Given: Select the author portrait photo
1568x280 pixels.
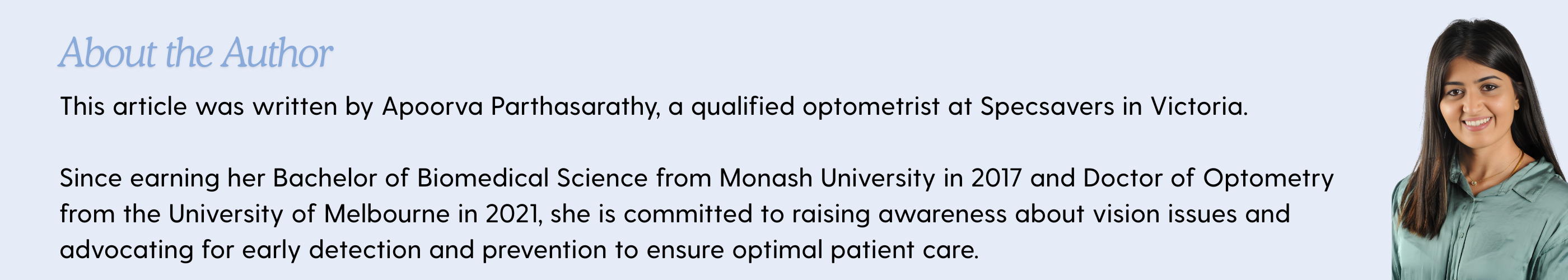Looking at the screenshot, I should pos(1479,149).
